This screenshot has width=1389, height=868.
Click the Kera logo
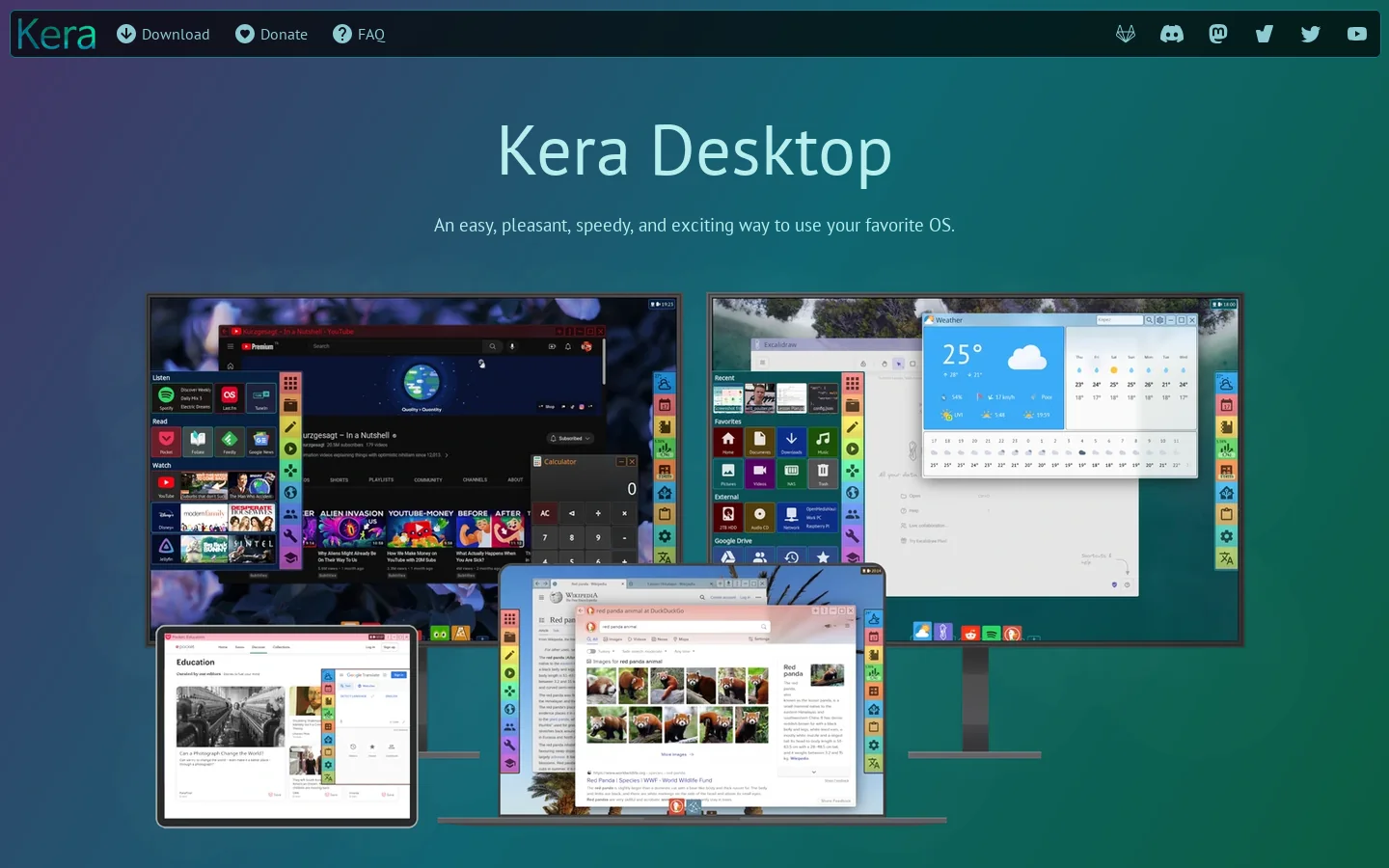tap(57, 35)
